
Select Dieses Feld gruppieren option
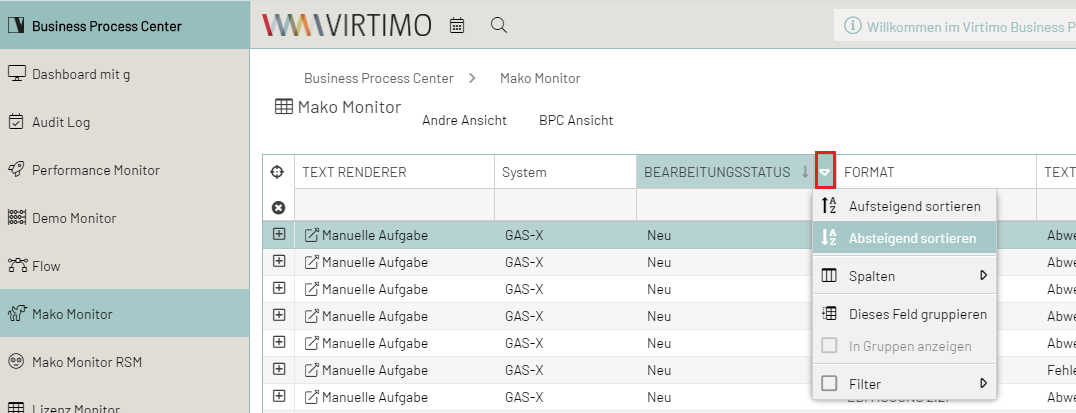917,314
